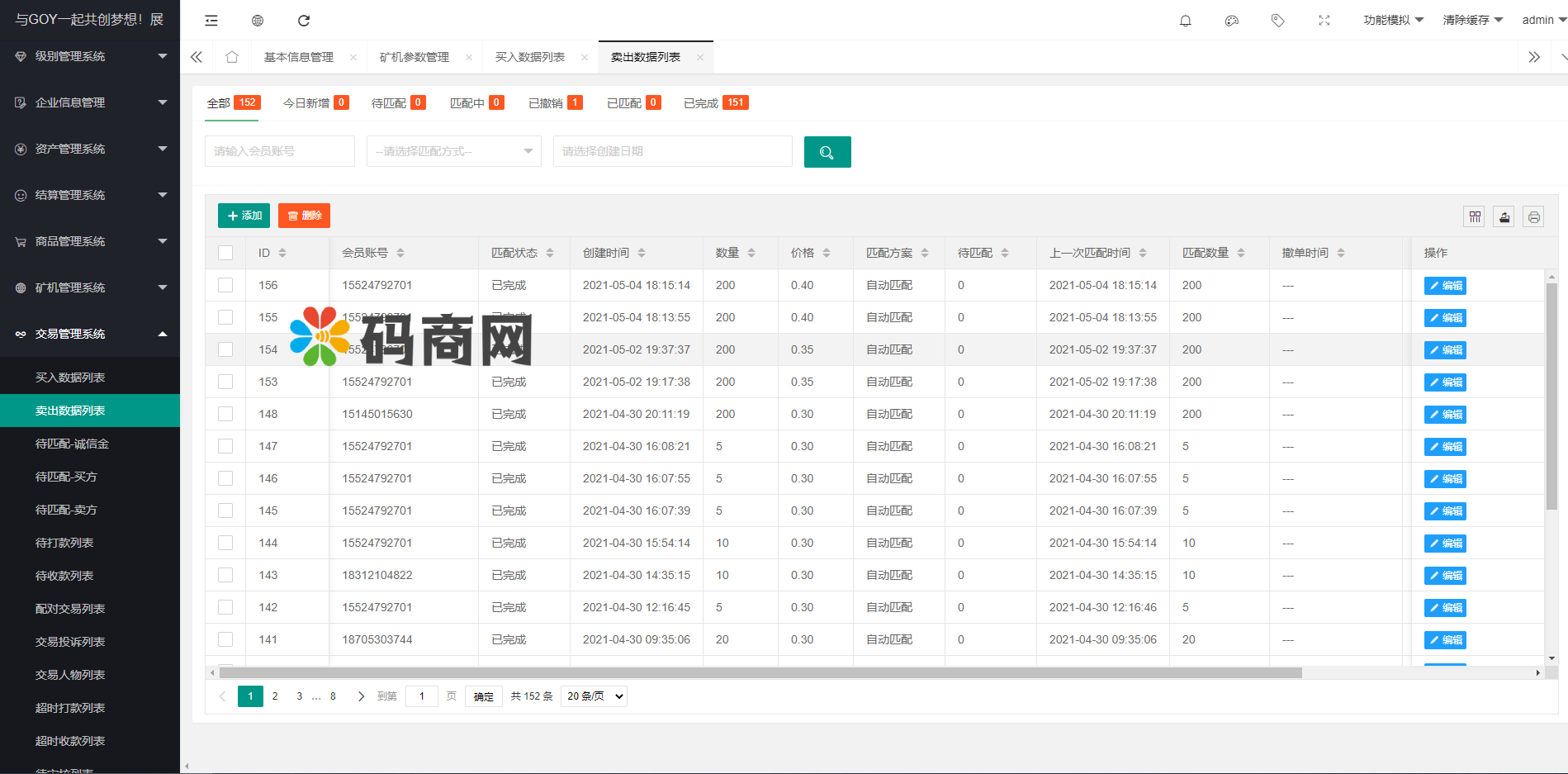Image resolution: width=1568 pixels, height=774 pixels.
Task: Select the select-all checkbox in table header
Action: [225, 253]
